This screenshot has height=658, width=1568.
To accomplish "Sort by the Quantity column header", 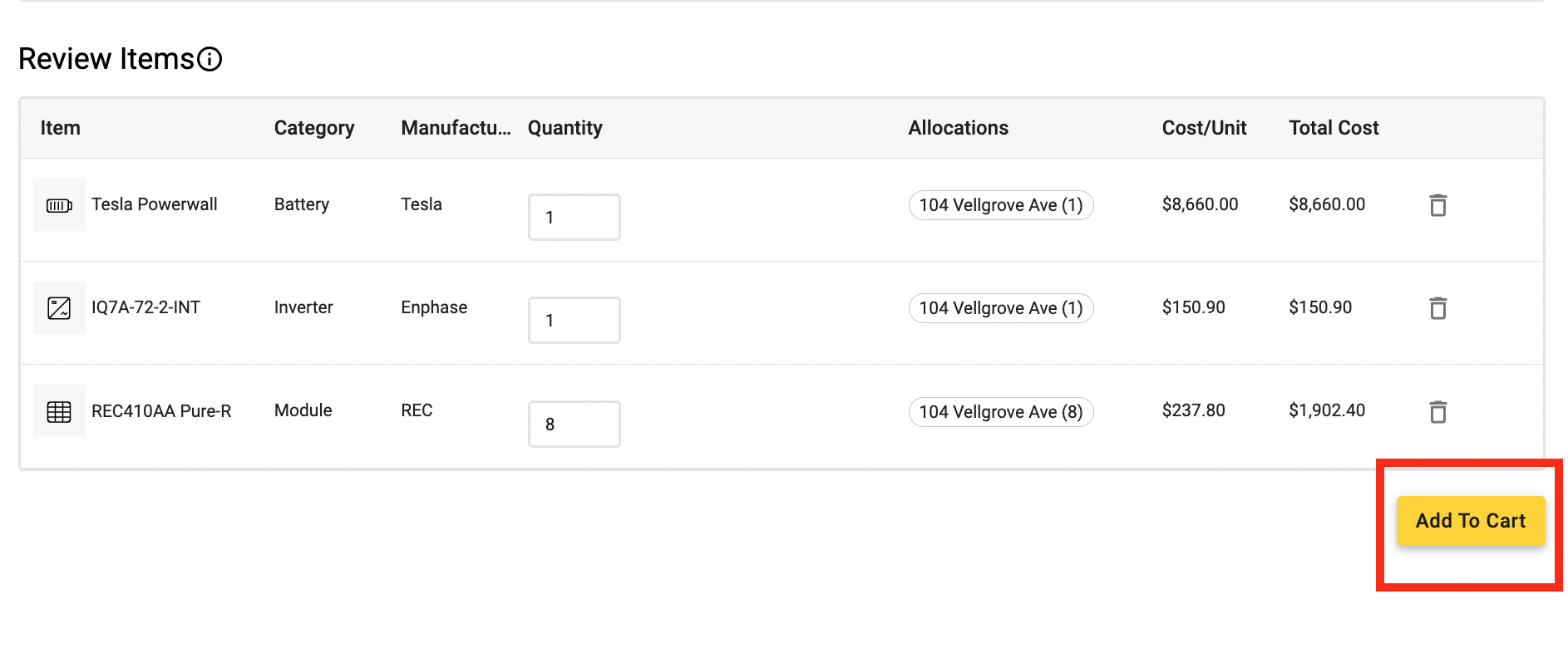I will pos(565,128).
